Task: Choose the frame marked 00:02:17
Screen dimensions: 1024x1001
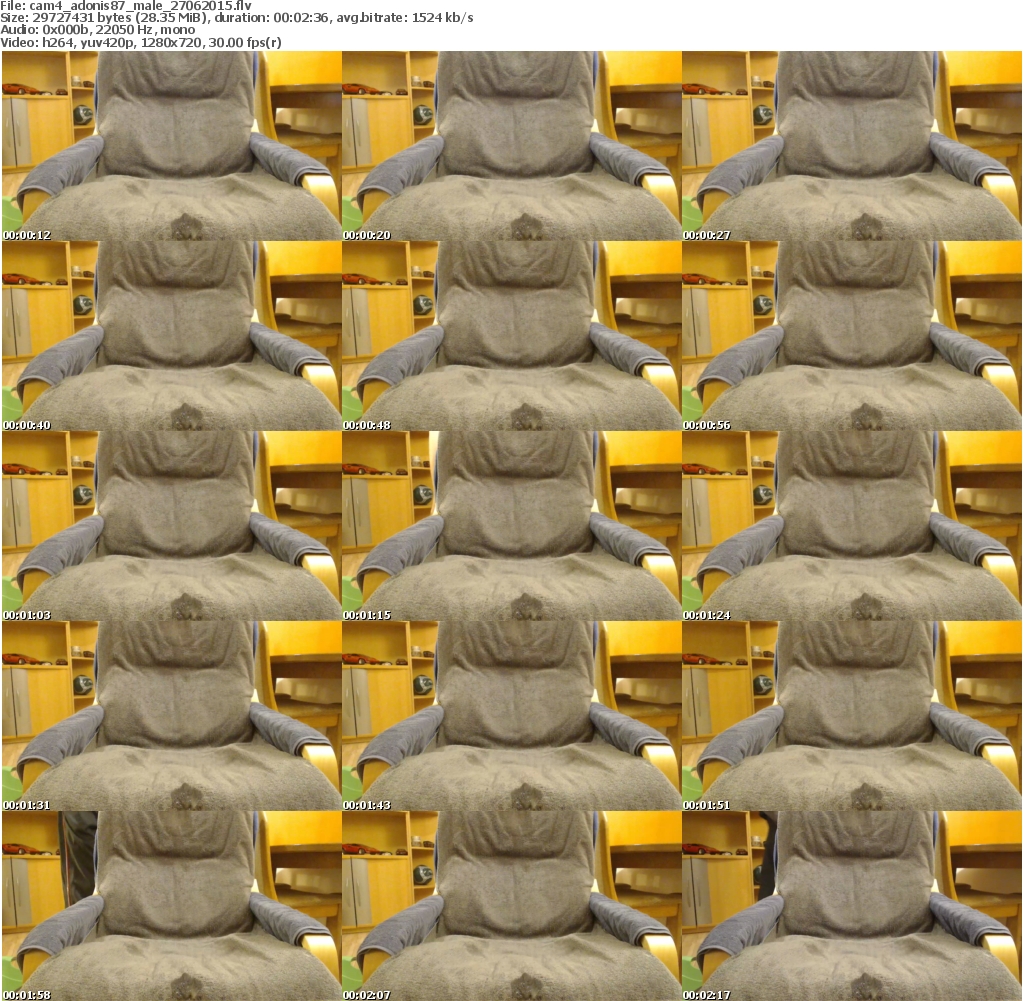Action: click(852, 906)
